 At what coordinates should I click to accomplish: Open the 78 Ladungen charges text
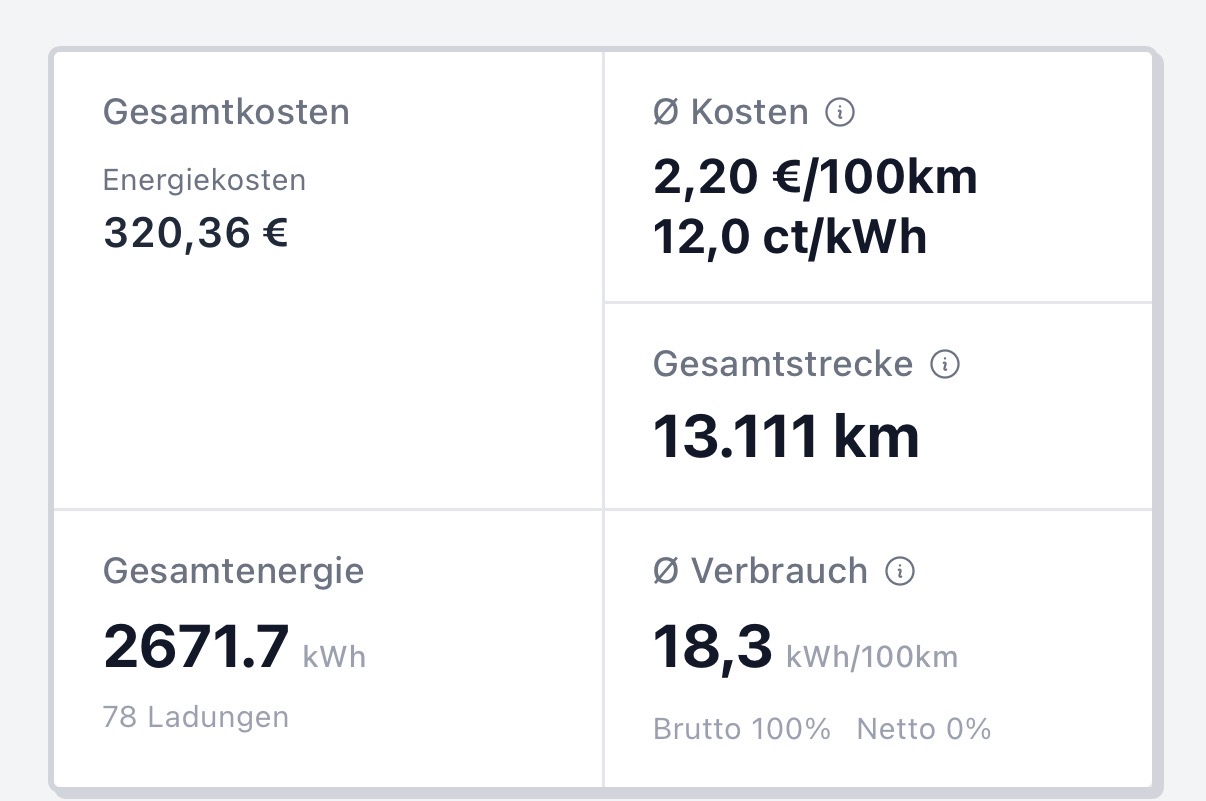point(196,717)
